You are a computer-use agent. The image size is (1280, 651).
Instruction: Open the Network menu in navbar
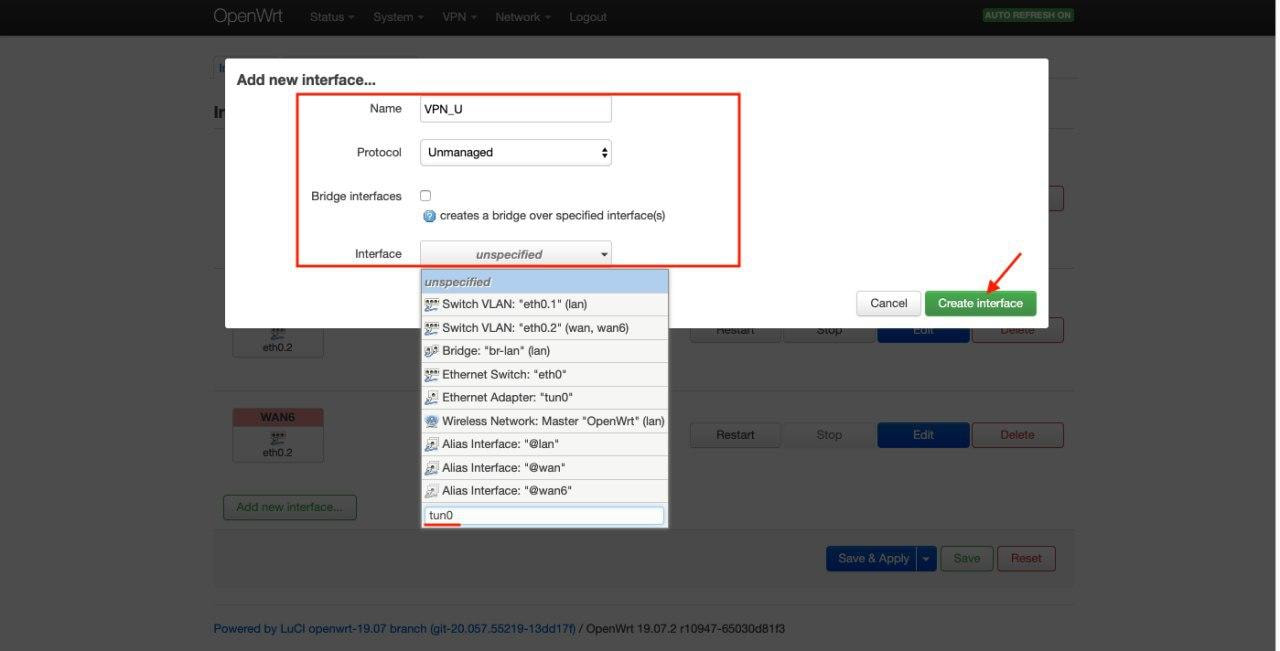click(x=522, y=17)
